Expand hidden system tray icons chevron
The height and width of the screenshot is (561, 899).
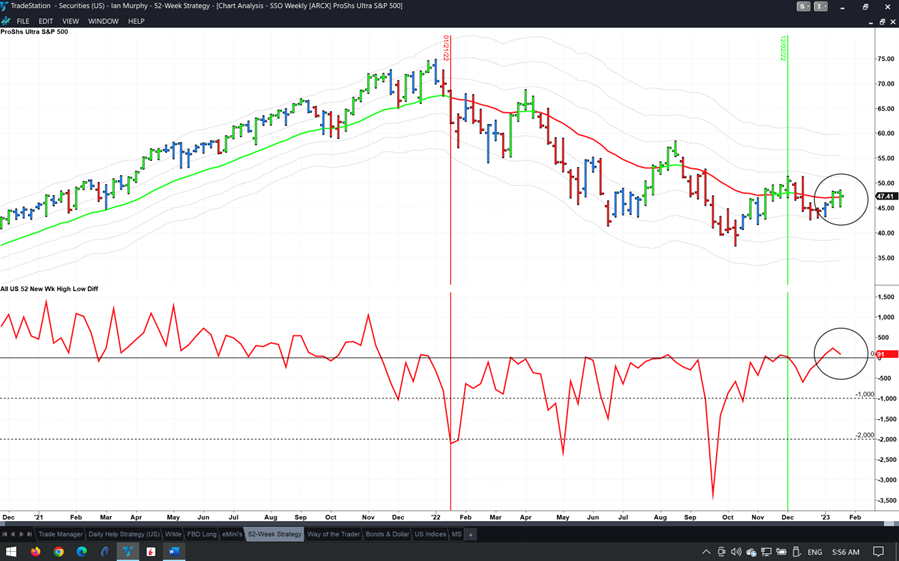[706, 551]
